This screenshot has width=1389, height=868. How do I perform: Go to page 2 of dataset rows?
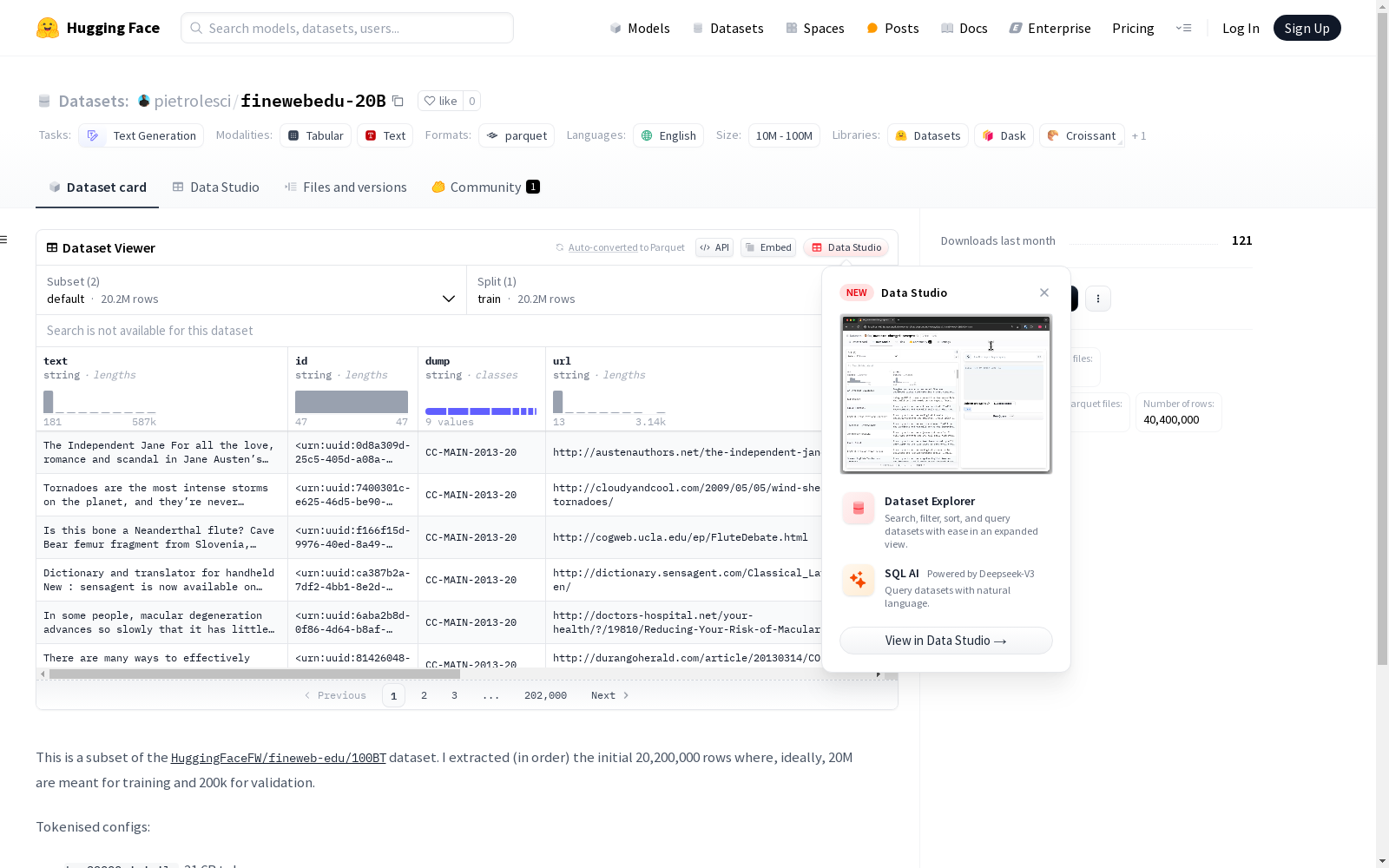click(x=424, y=695)
